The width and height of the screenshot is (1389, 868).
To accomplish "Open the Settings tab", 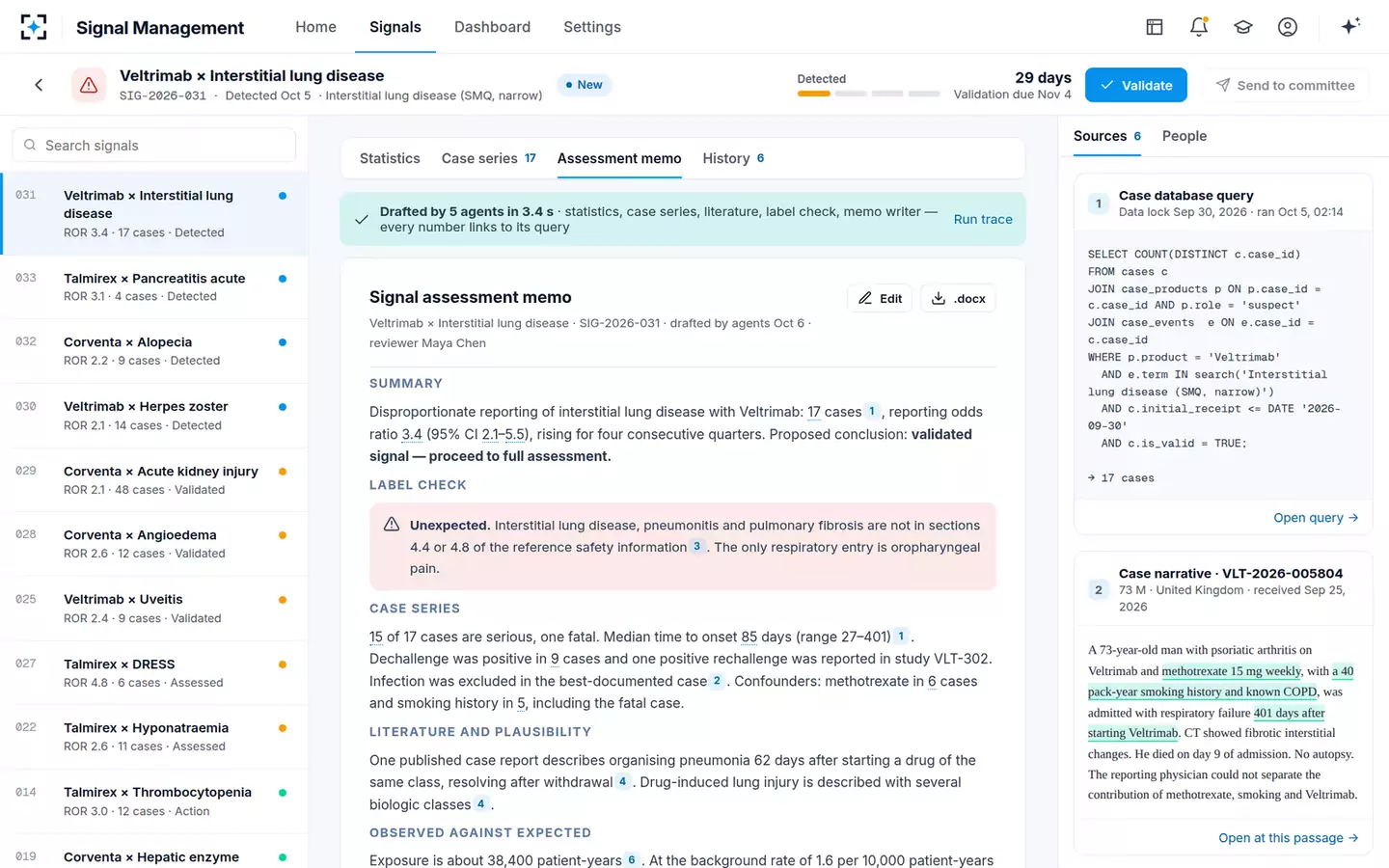I will tap(592, 27).
